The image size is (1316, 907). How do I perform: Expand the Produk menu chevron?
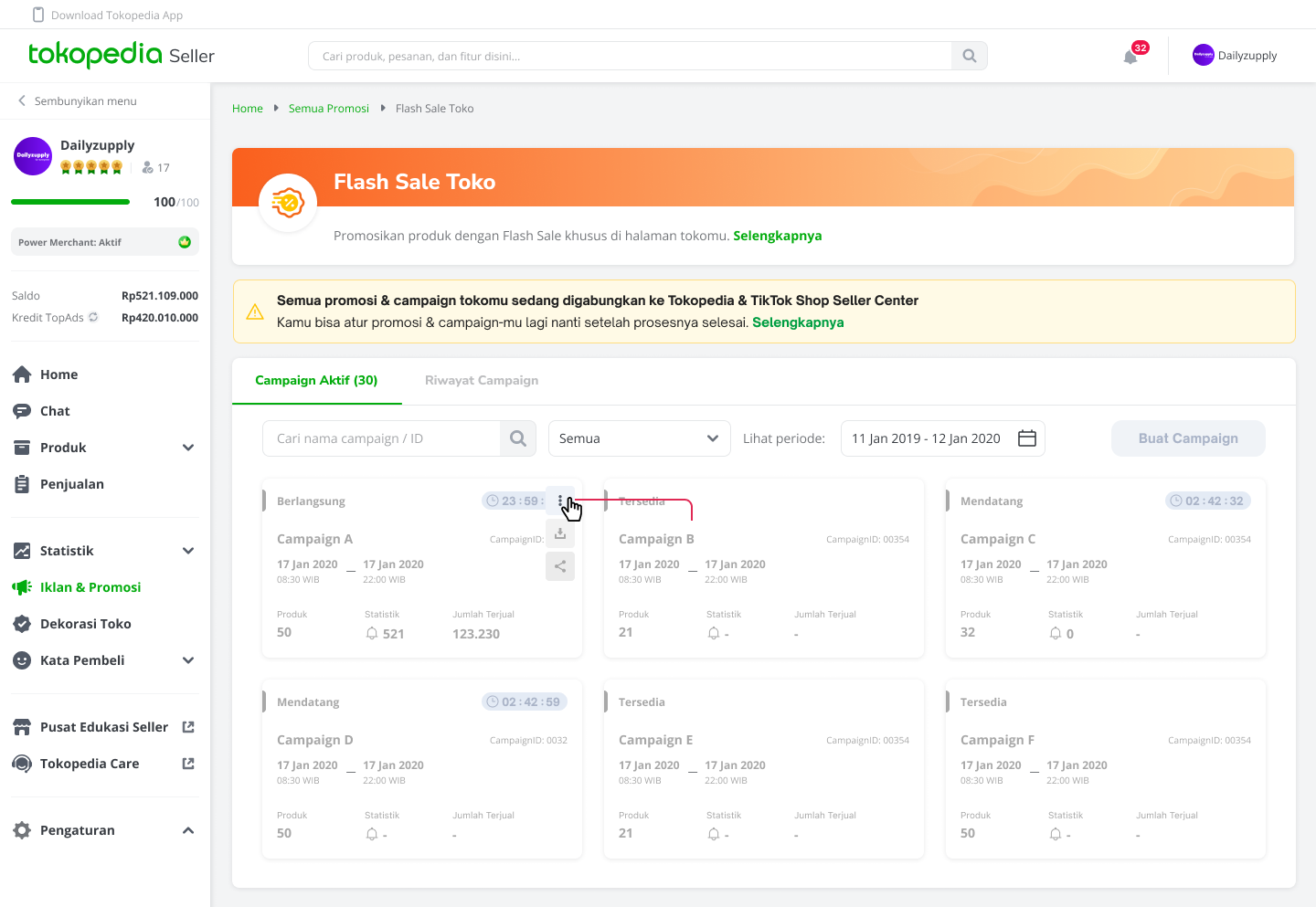click(188, 448)
